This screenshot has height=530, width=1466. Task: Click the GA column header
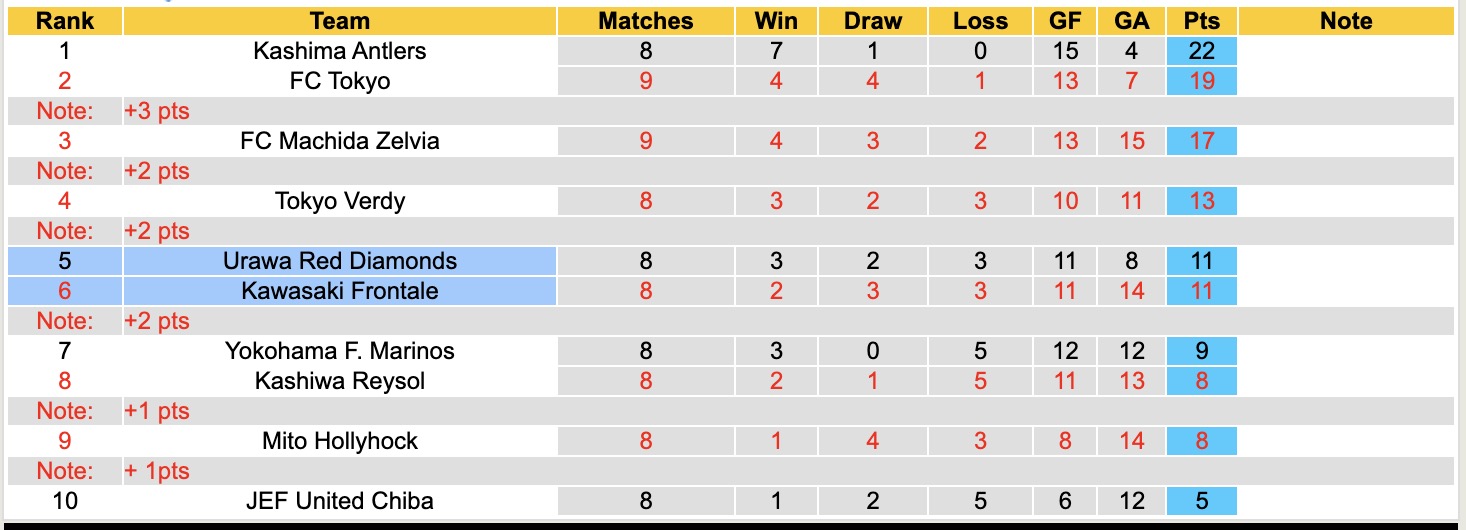[x=1131, y=21]
